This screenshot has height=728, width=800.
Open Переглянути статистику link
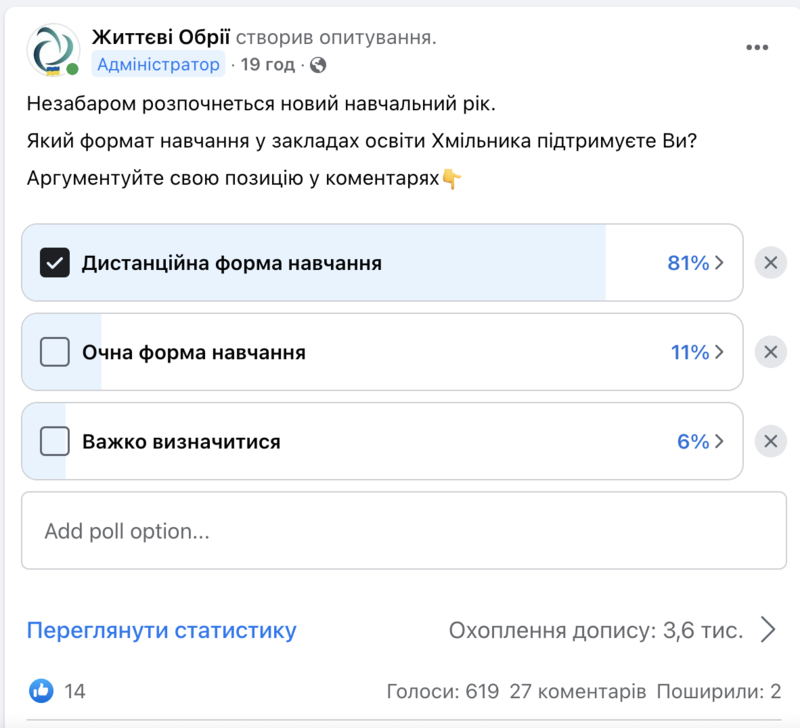[161, 631]
